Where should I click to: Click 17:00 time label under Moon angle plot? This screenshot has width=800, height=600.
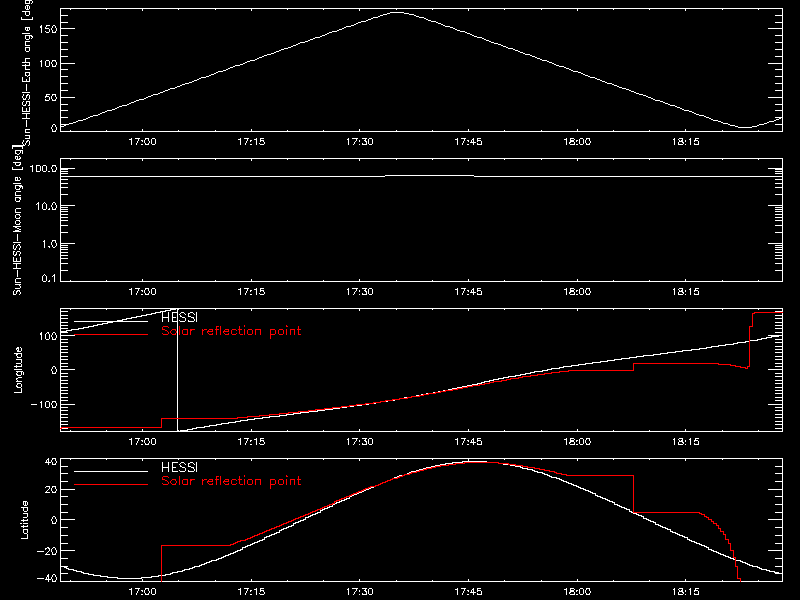pyautogui.click(x=142, y=292)
